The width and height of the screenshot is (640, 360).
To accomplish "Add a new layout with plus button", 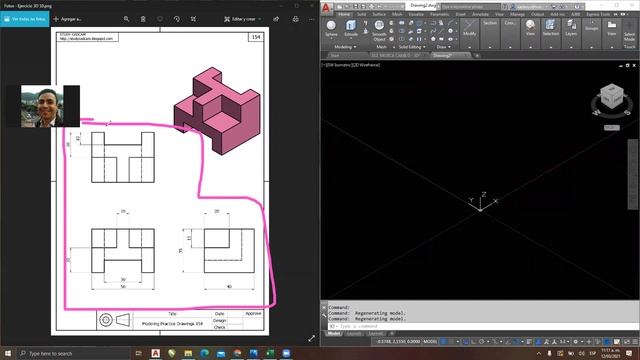I will click(391, 333).
